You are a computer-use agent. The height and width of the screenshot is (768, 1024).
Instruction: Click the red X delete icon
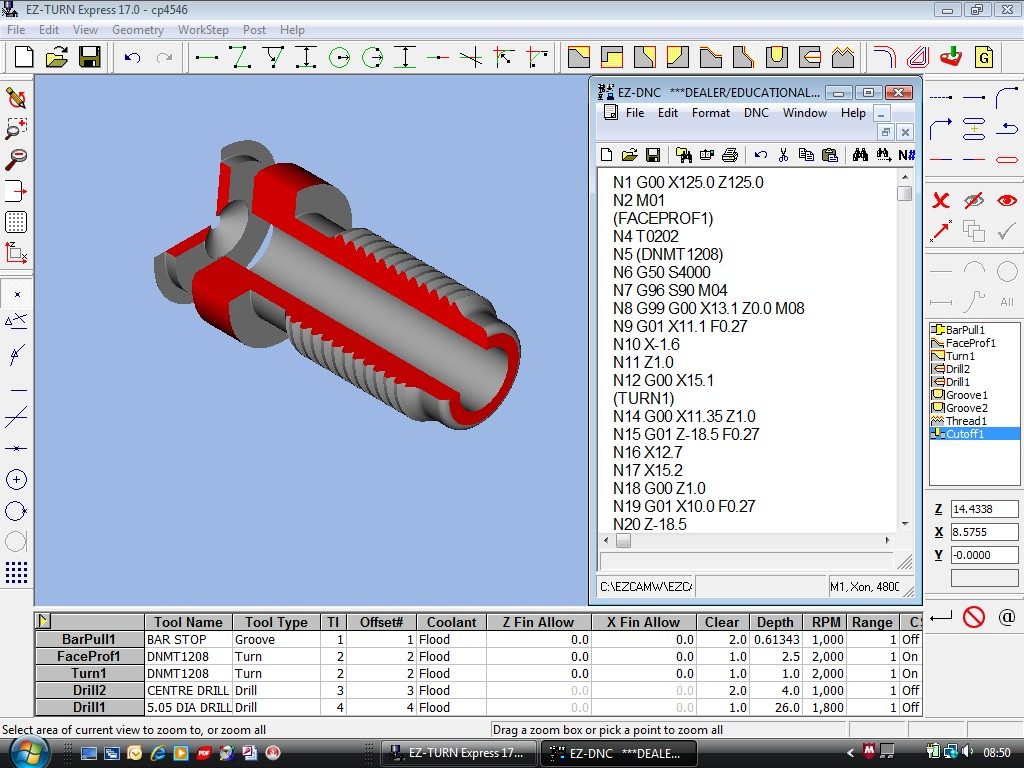(x=941, y=201)
